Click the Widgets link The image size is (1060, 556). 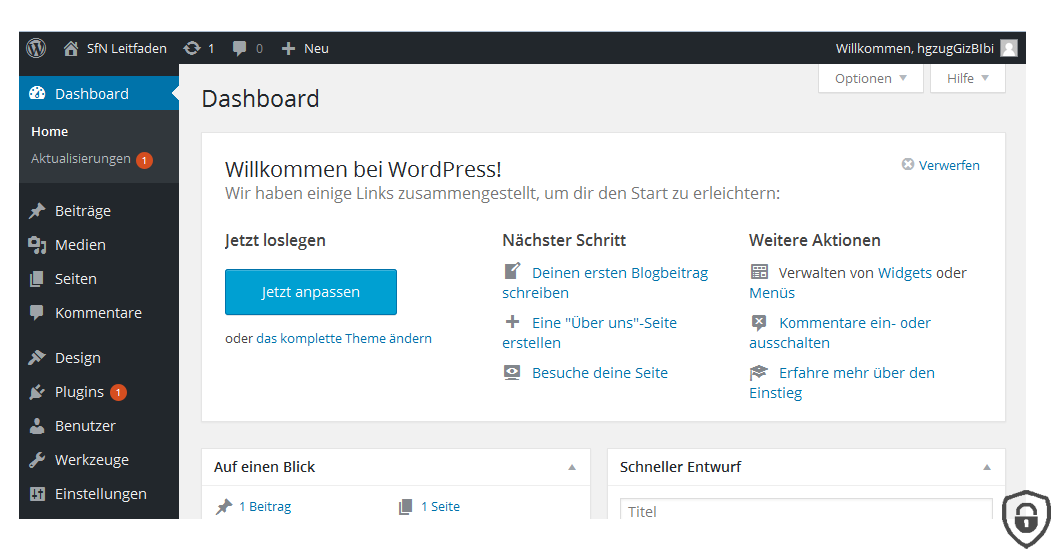click(905, 273)
